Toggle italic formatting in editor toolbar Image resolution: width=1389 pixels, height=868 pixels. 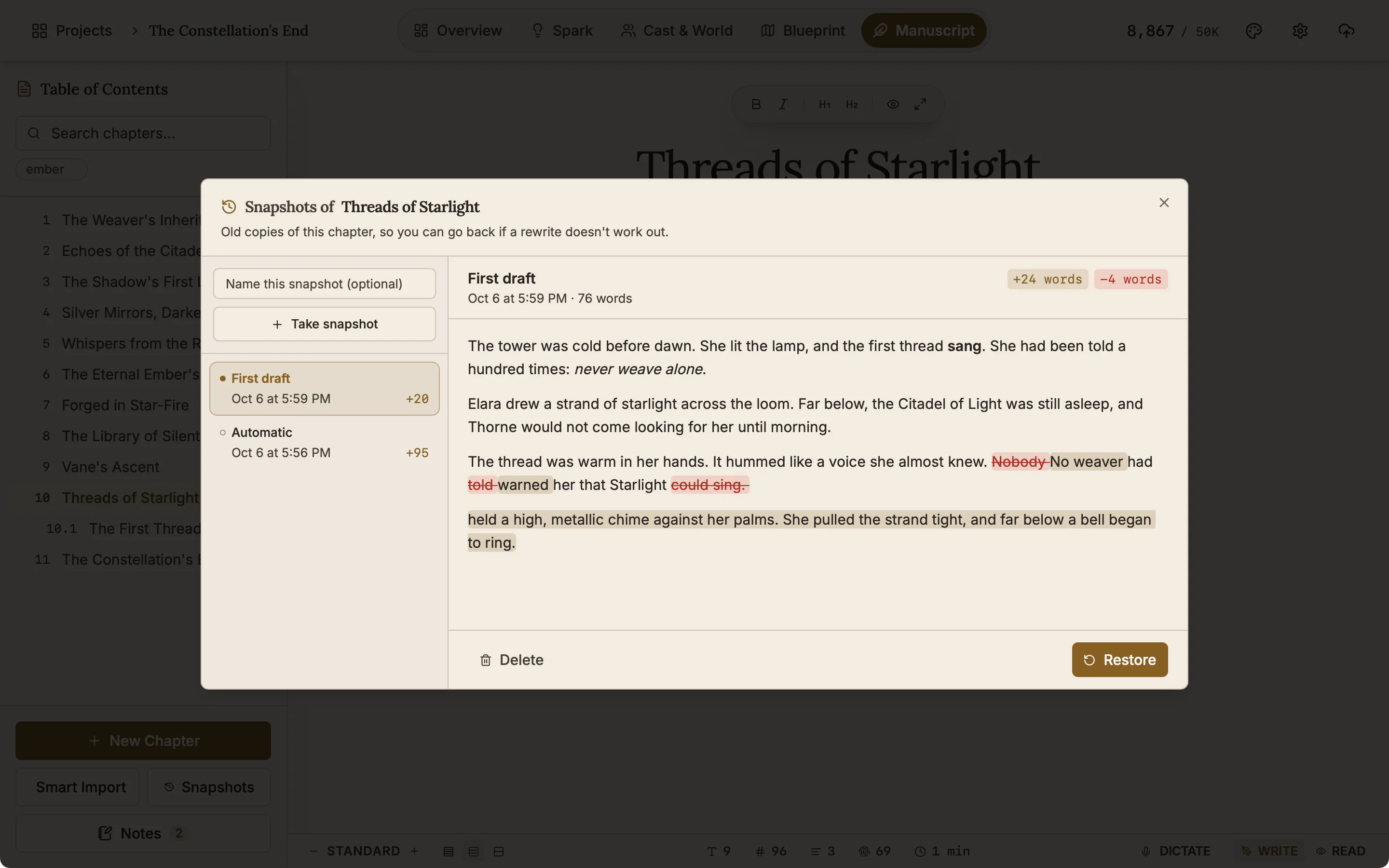coord(783,105)
